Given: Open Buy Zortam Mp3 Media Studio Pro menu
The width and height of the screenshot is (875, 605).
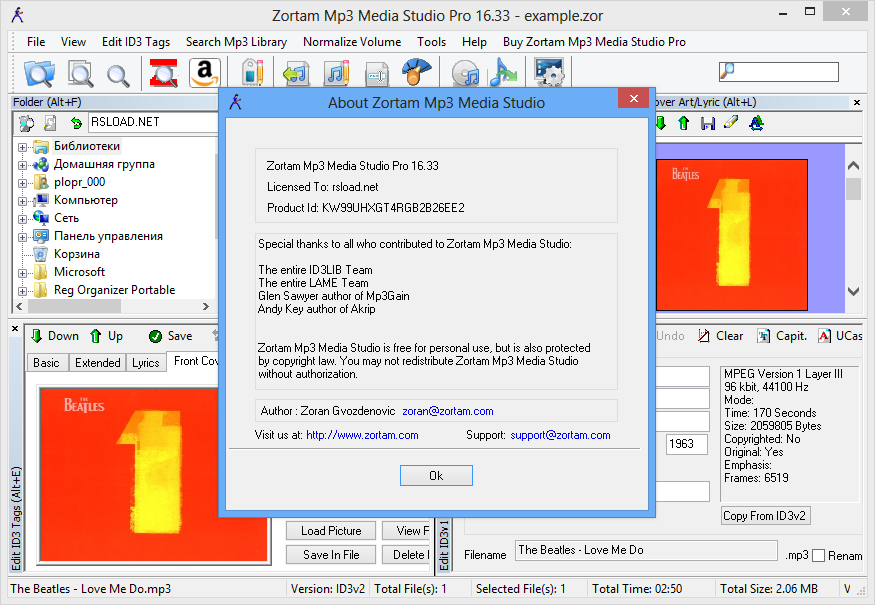Looking at the screenshot, I should (594, 42).
